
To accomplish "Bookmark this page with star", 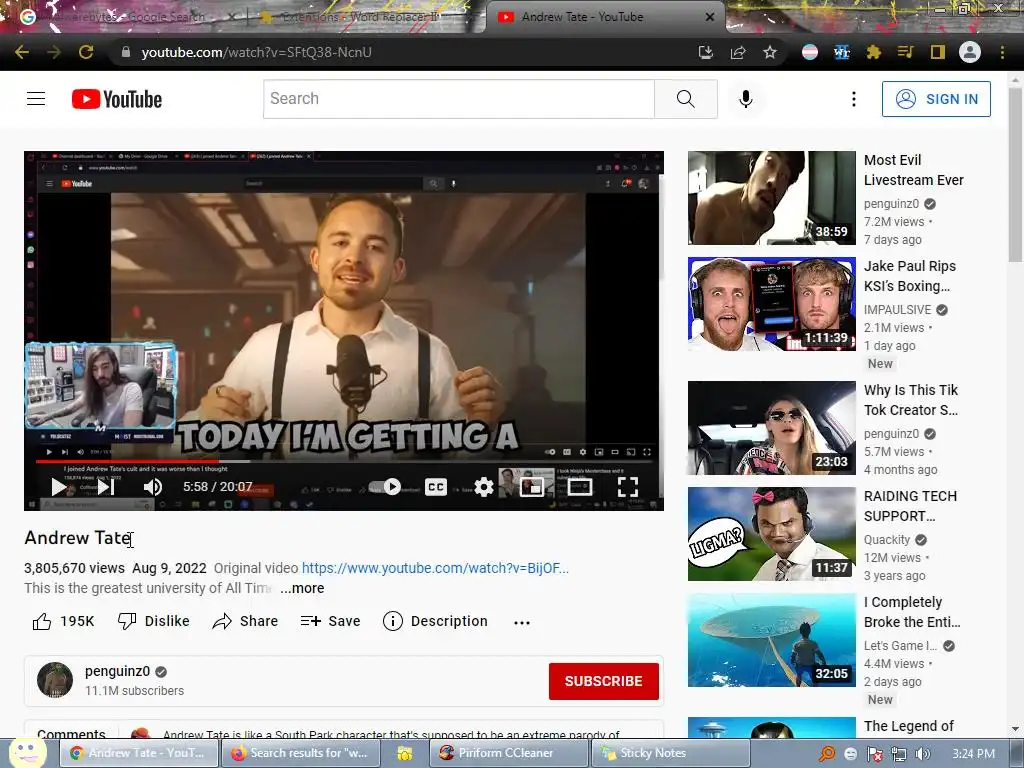I will pyautogui.click(x=770, y=52).
